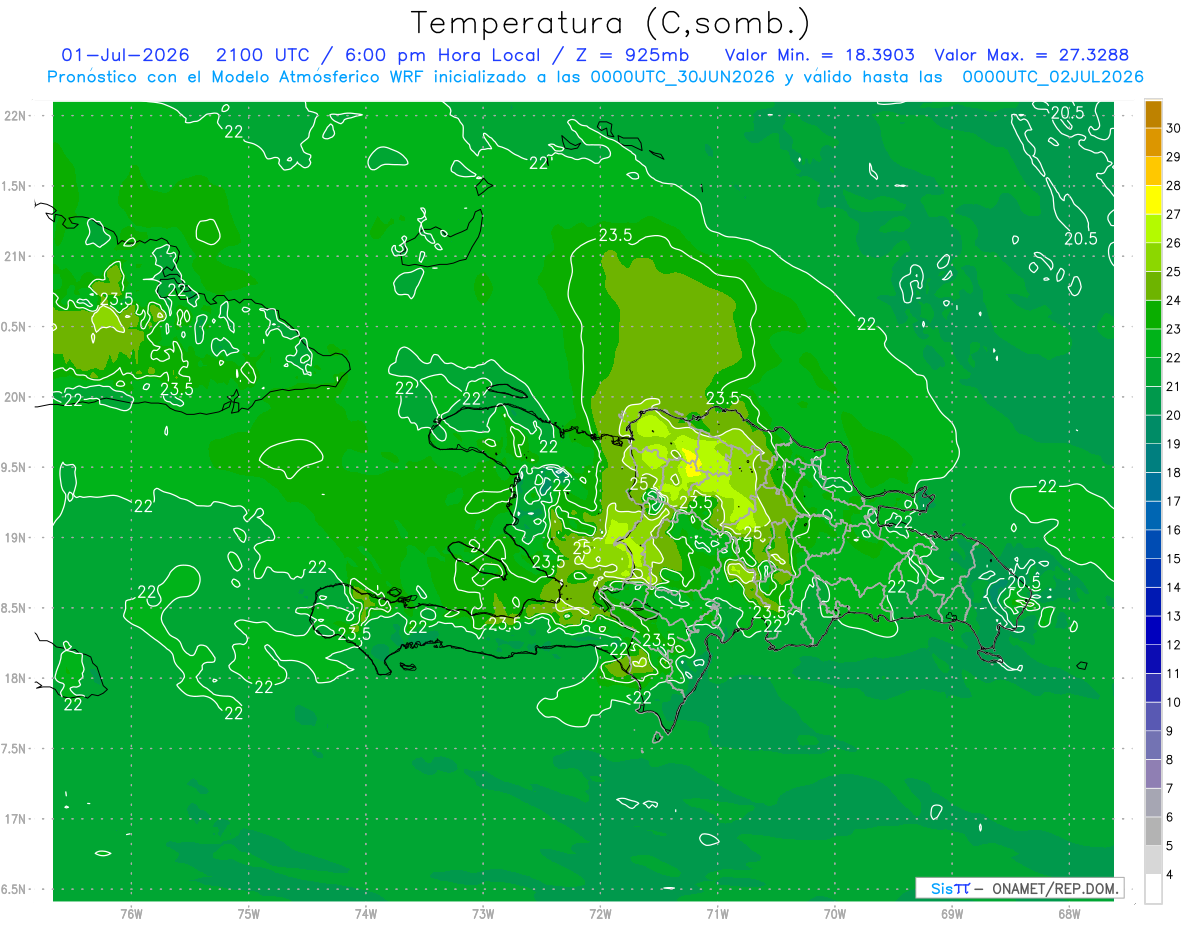Click the color scale label "19"
Image resolution: width=1200 pixels, height=927 pixels.
(1174, 444)
